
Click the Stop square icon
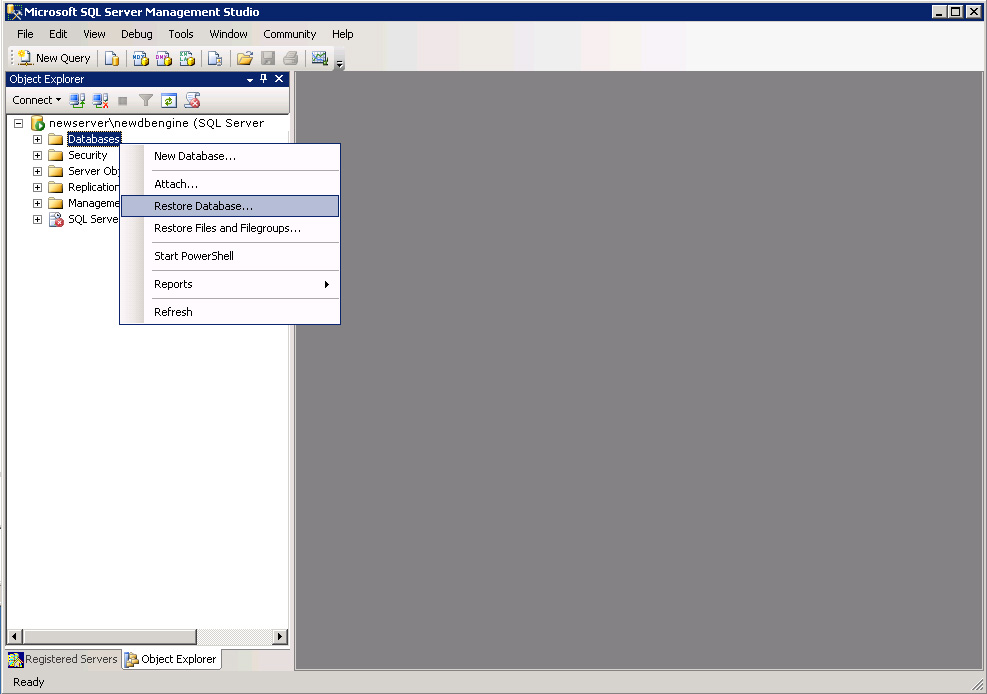click(123, 101)
